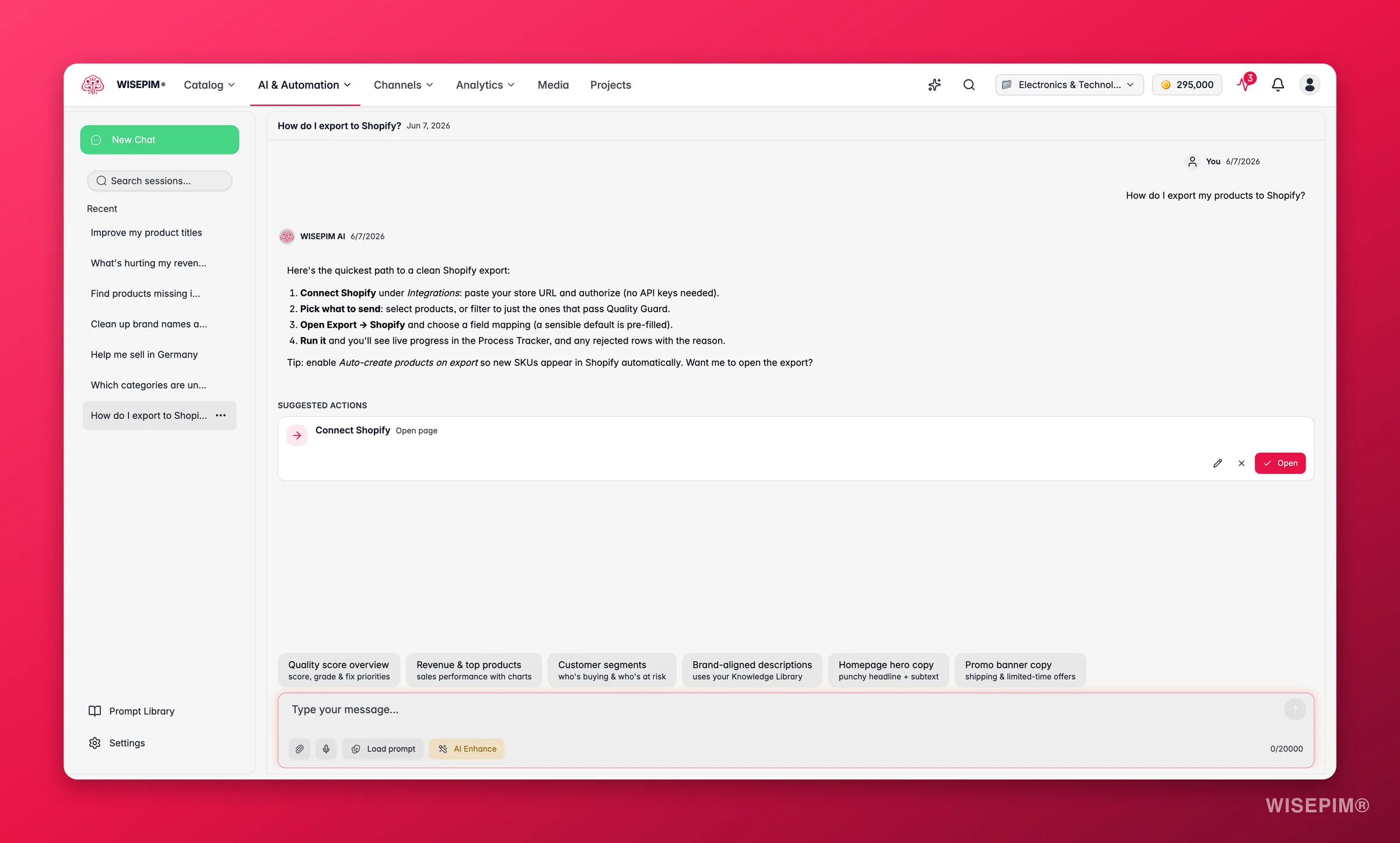Viewport: 1400px width, 843px height.
Task: Expand the Channels menu
Action: coord(403,85)
